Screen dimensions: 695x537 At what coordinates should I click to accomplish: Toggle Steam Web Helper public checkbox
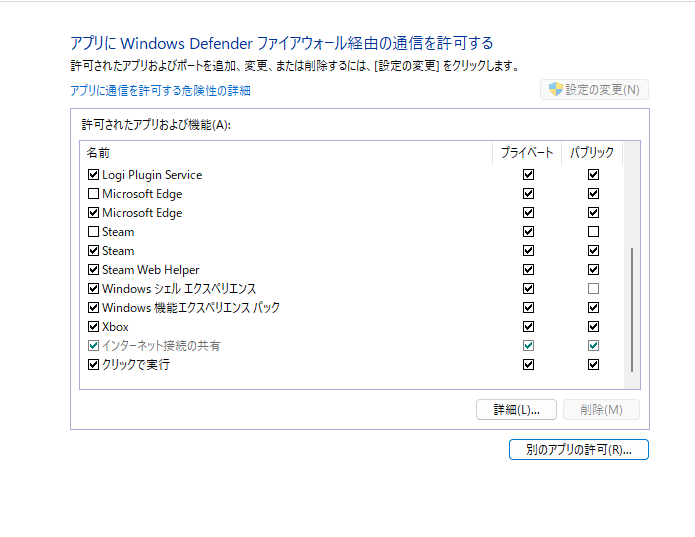coord(593,270)
